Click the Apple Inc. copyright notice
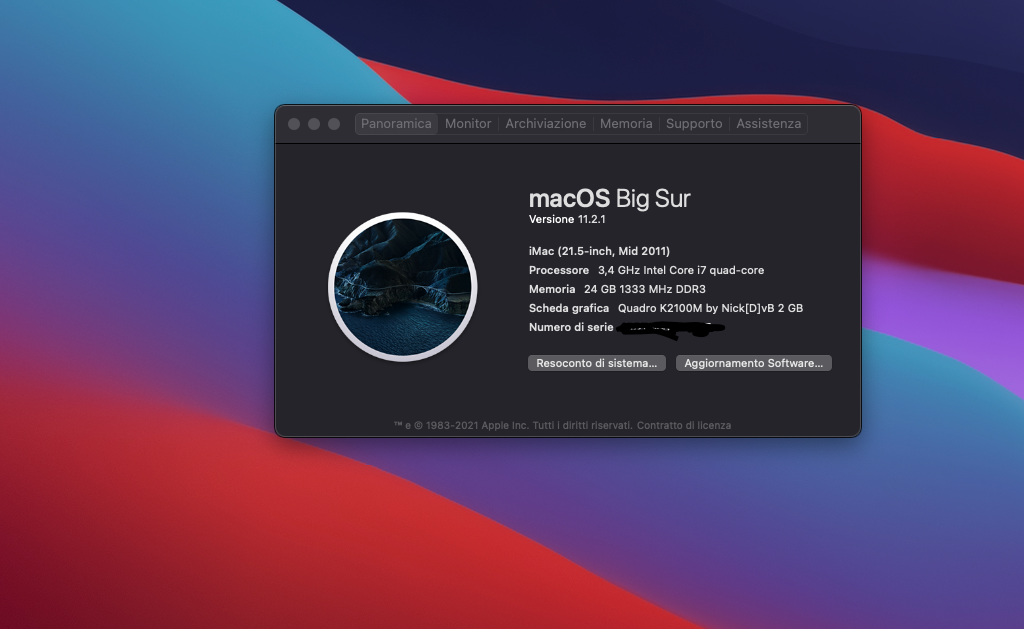This screenshot has height=629, width=1024. (x=513, y=425)
